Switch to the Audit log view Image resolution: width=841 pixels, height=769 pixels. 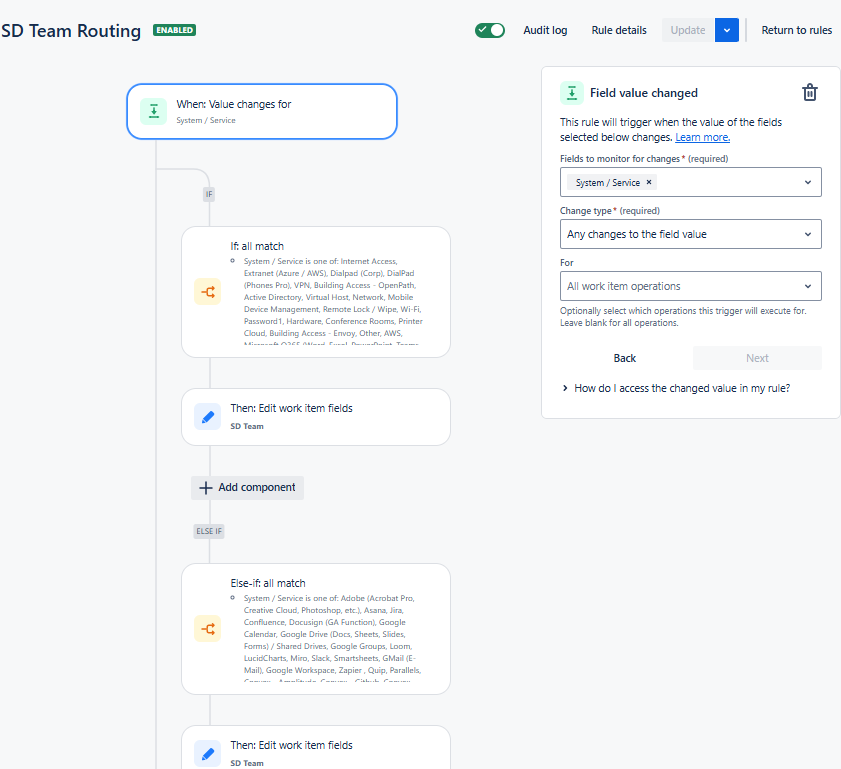point(545,30)
